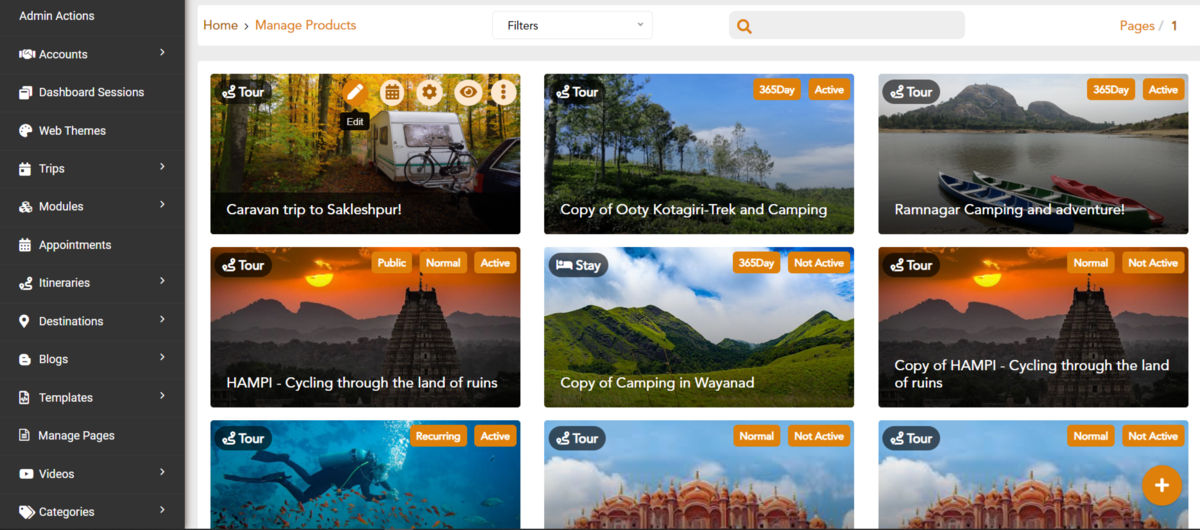The height and width of the screenshot is (530, 1200).
Task: Open settings gear on Caravan trip card
Action: [430, 92]
